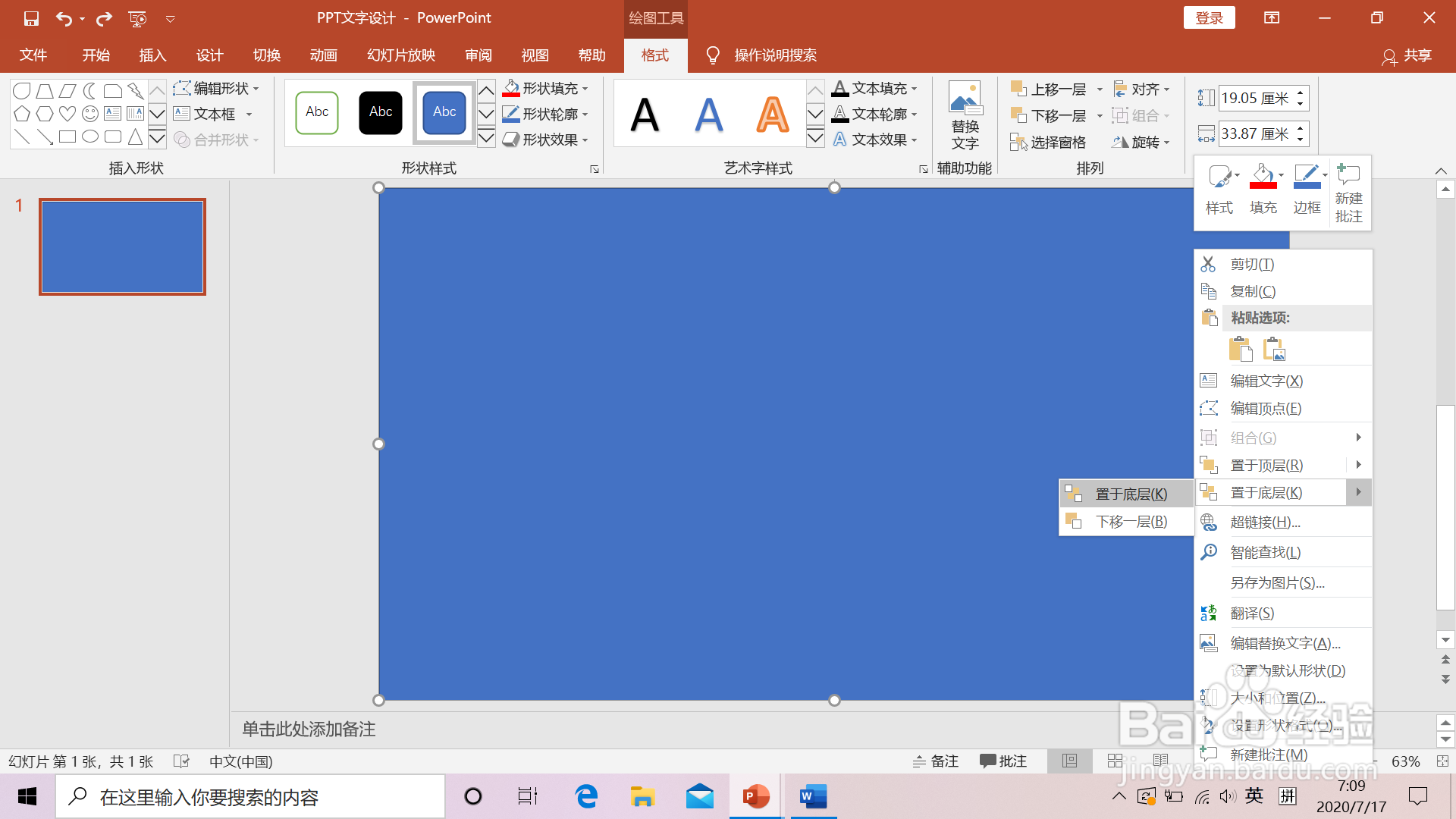This screenshot has height=819, width=1456.
Task: Toggle the 英 input language indicator
Action: [1254, 795]
